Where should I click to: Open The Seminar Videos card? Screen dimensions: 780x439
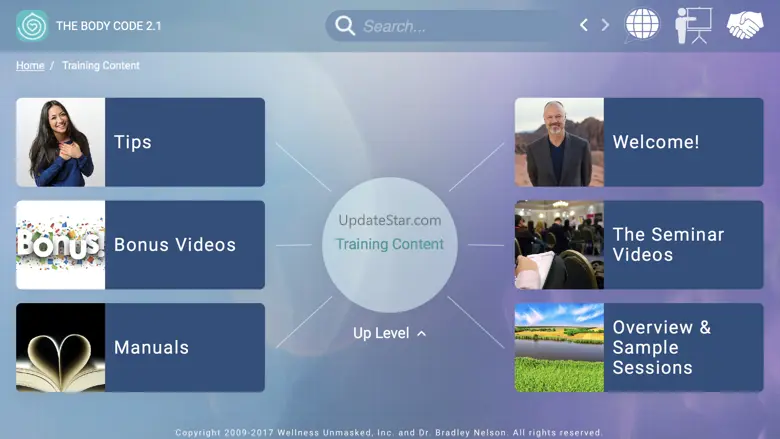[639, 245]
